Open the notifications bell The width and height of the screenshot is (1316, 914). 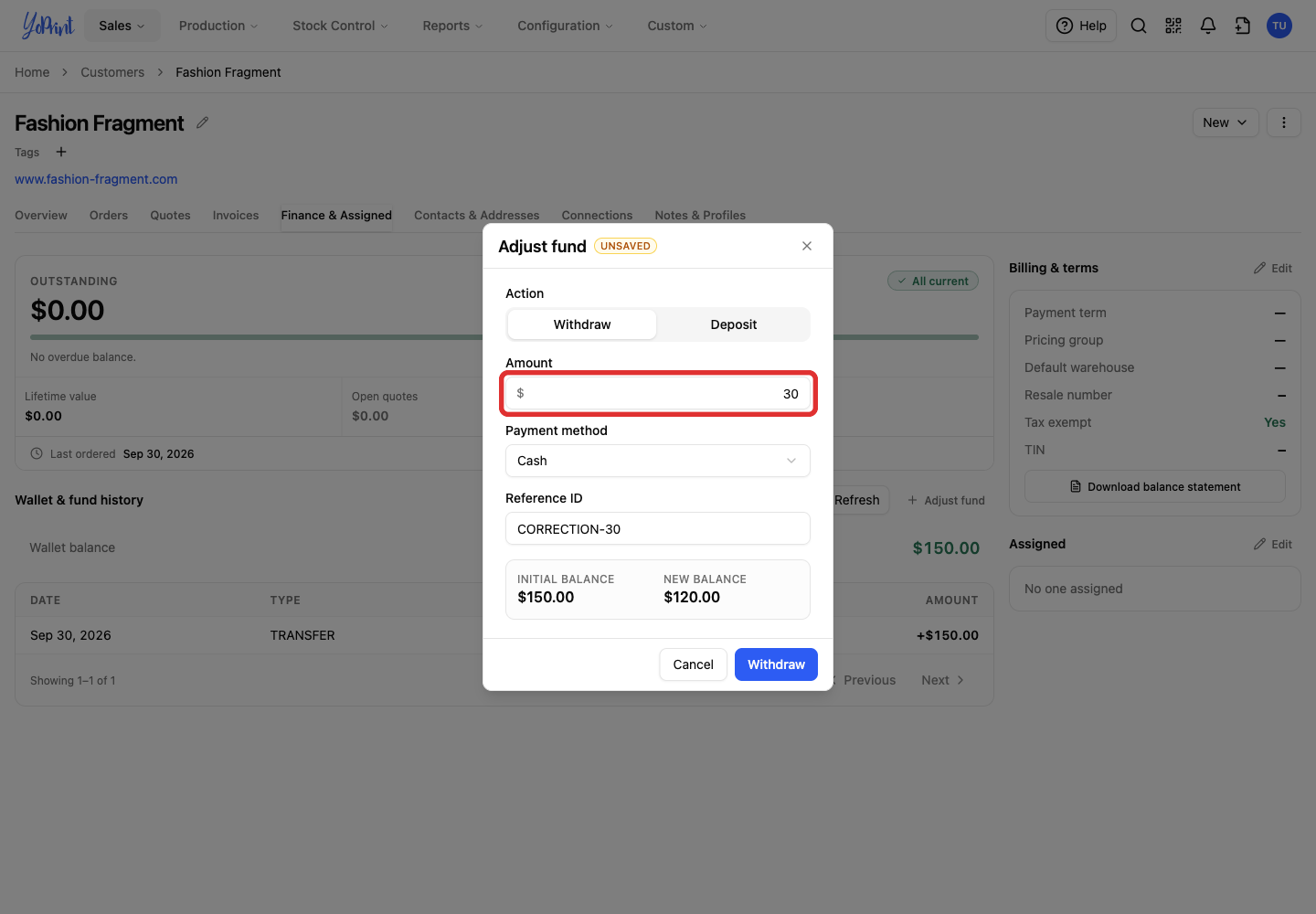coord(1208,26)
